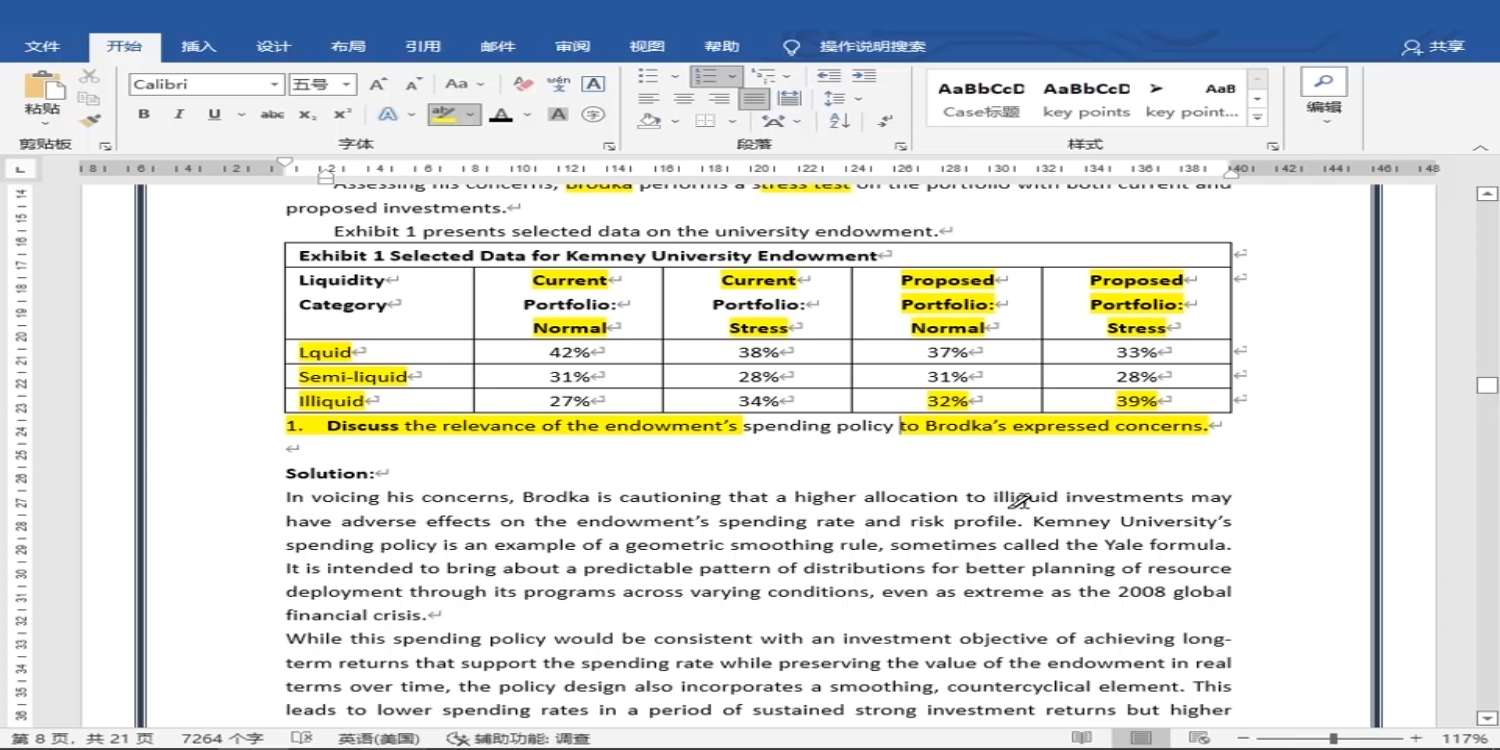Open the 插入 (Insert) ribbon tab
Viewport: 1500px width, 750px height.
coord(198,47)
